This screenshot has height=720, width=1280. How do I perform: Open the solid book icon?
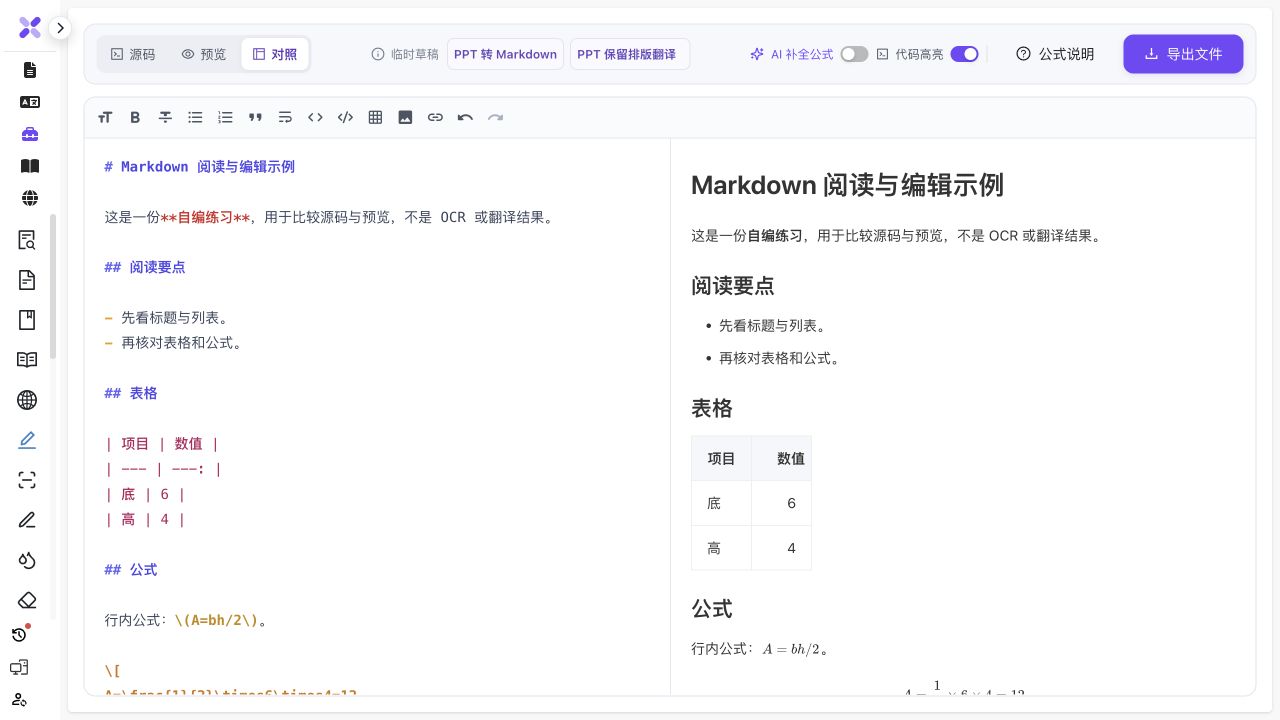(x=30, y=166)
